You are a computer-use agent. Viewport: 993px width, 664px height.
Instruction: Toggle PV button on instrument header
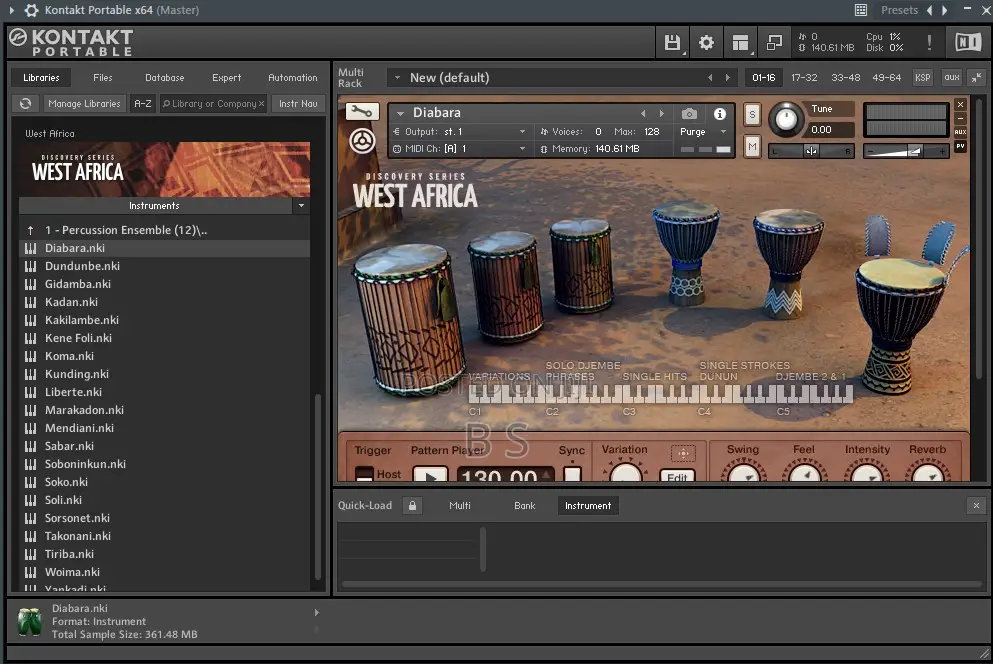pyautogui.click(x=961, y=146)
